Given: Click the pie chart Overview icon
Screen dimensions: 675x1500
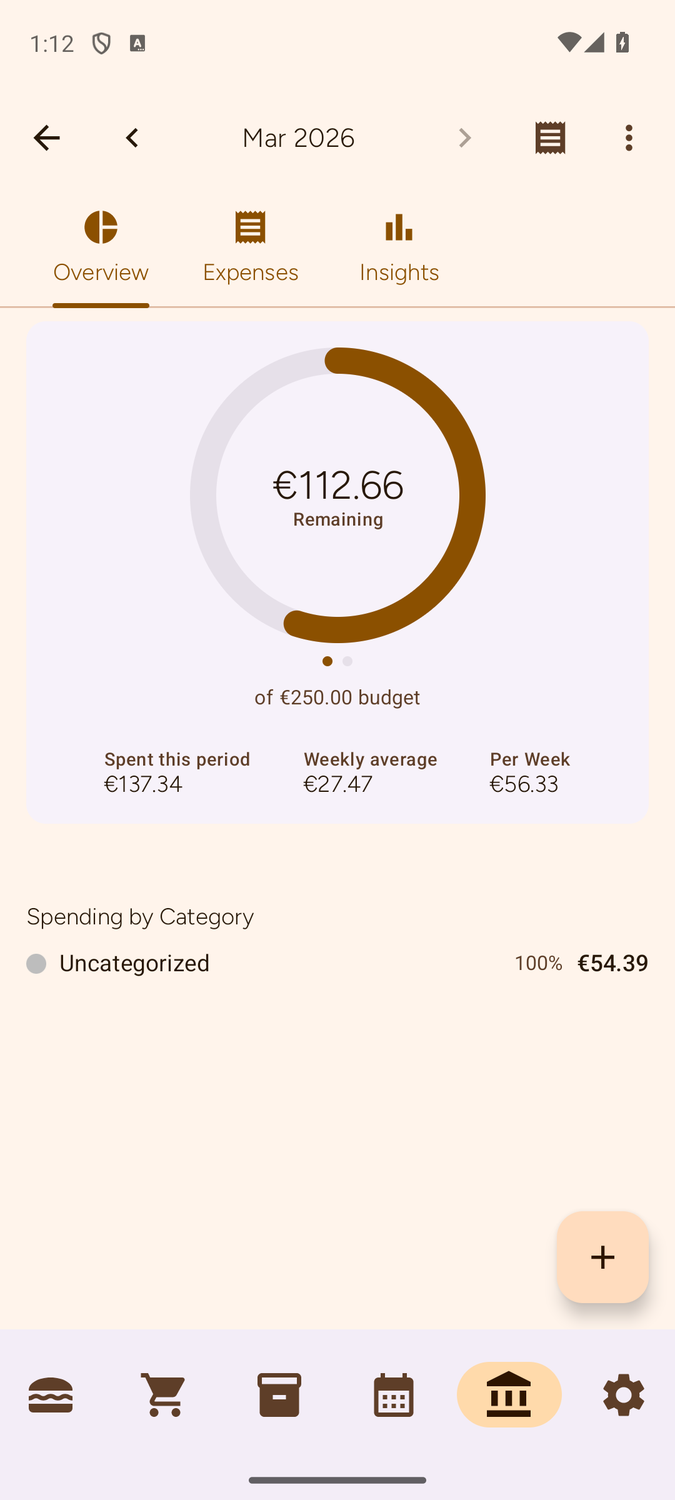Looking at the screenshot, I should [100, 227].
